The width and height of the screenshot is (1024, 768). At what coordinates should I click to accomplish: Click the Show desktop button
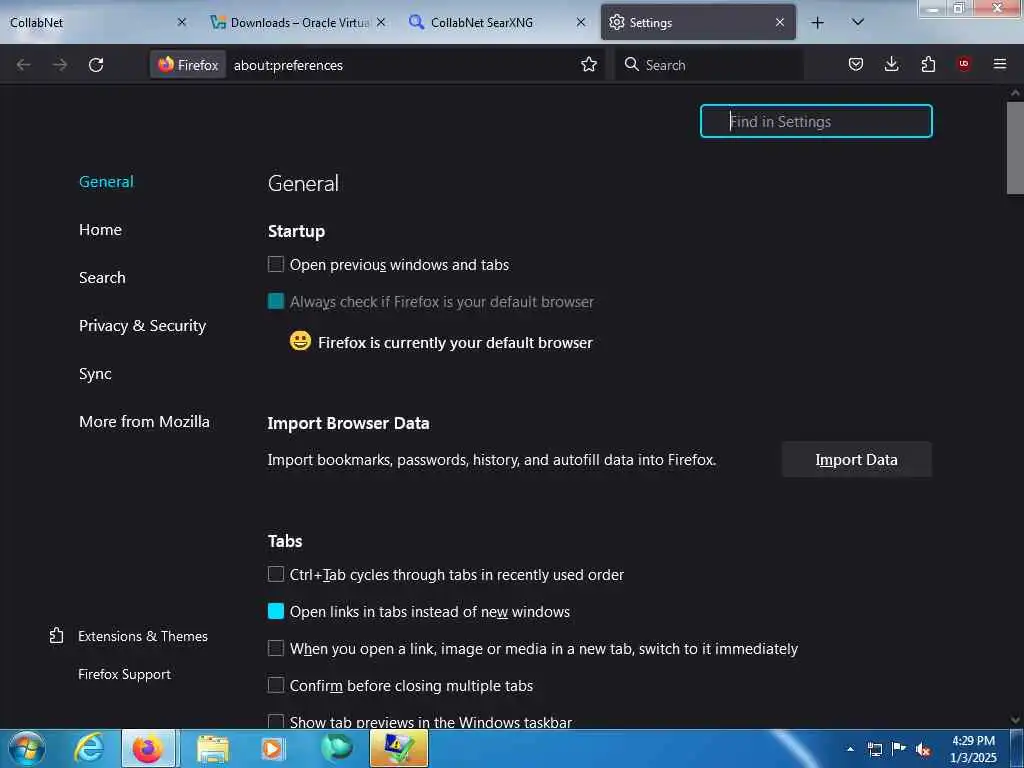tap(1017, 748)
